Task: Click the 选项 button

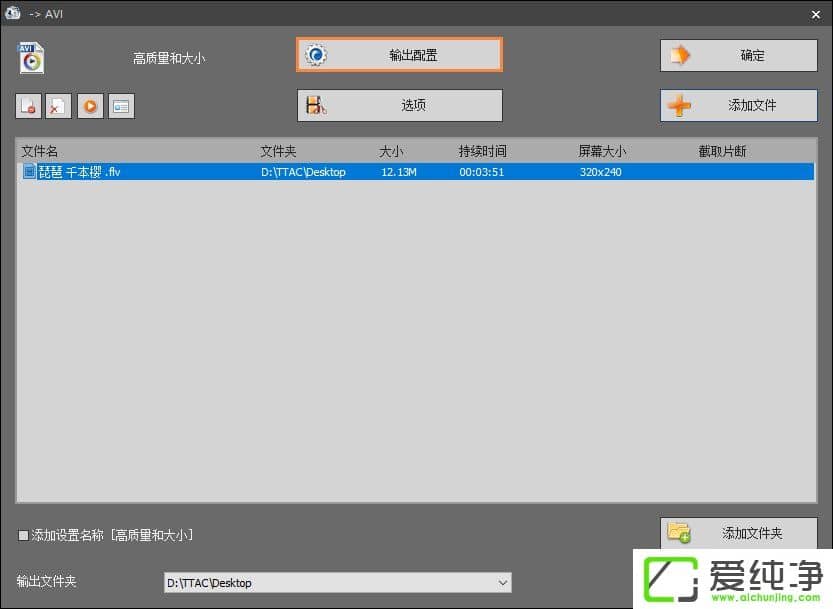Action: click(398, 104)
